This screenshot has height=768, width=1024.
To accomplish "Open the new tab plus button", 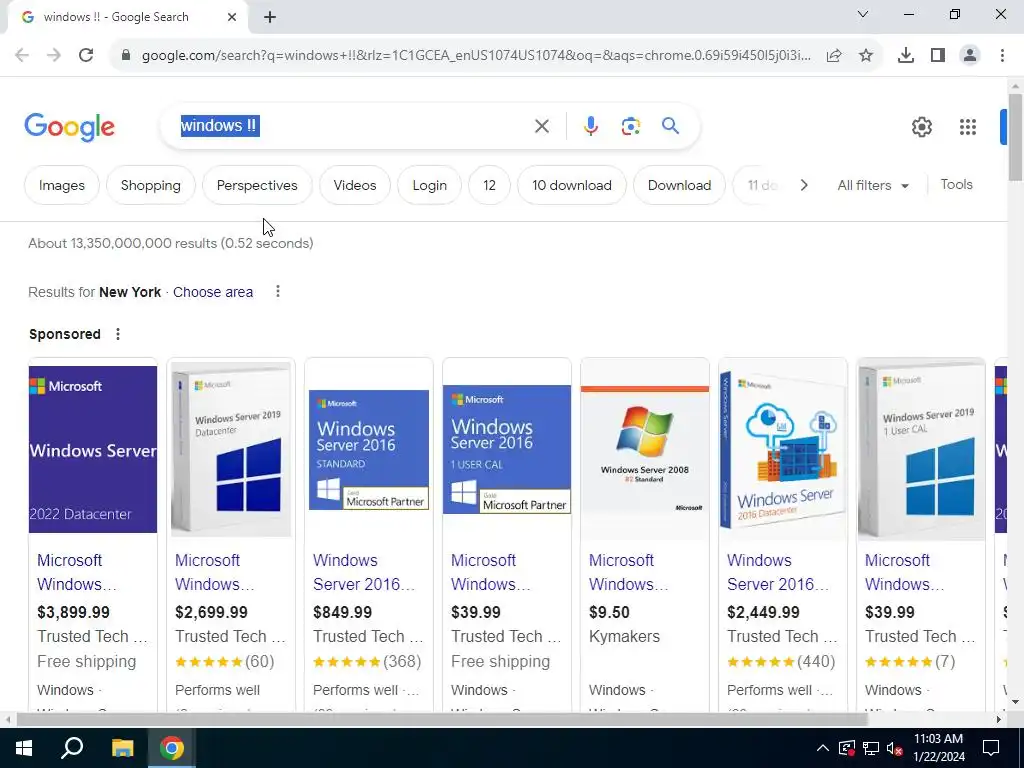I will click(270, 17).
